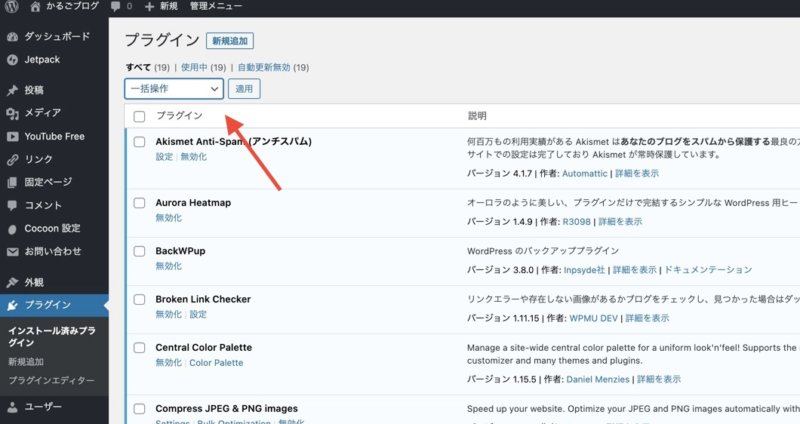
Task: Open Akismet 設定 link
Action: 164,157
